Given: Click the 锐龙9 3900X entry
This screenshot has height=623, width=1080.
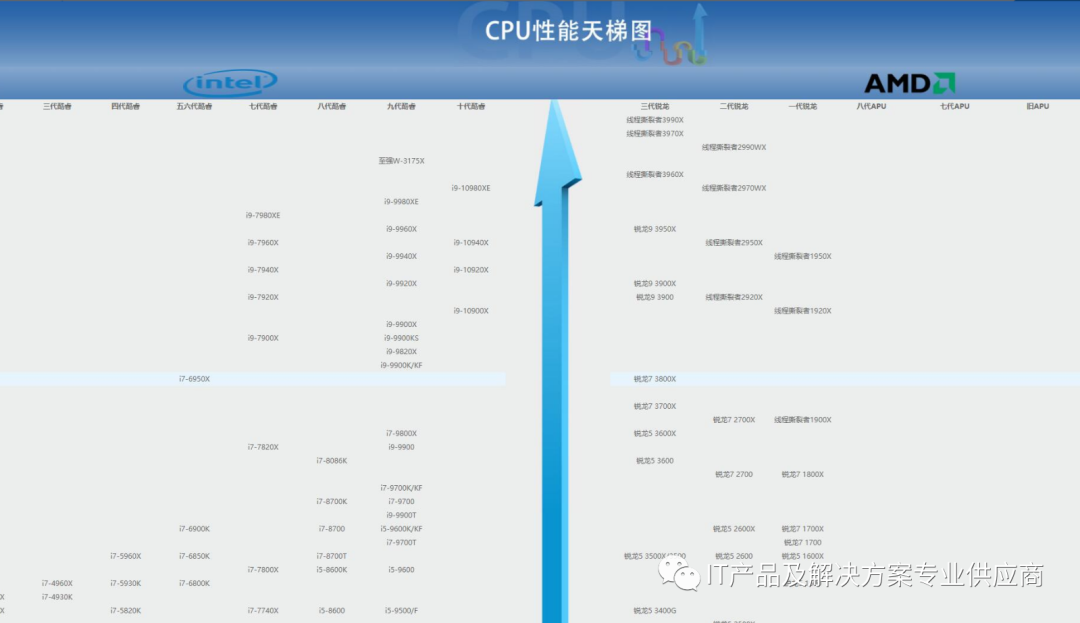Looking at the screenshot, I should click(x=655, y=284).
